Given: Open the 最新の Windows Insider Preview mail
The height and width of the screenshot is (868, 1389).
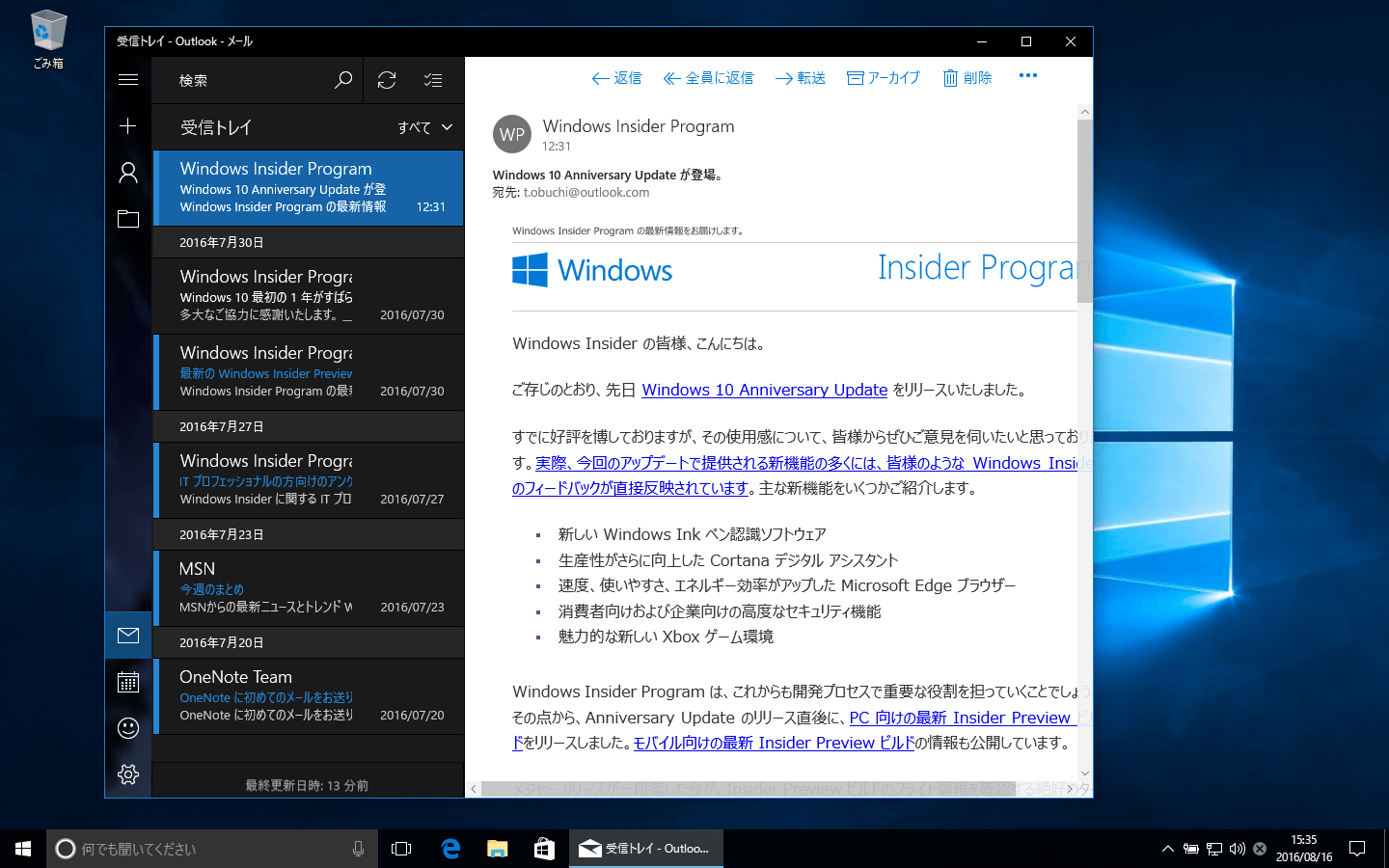Looking at the screenshot, I should 309,372.
